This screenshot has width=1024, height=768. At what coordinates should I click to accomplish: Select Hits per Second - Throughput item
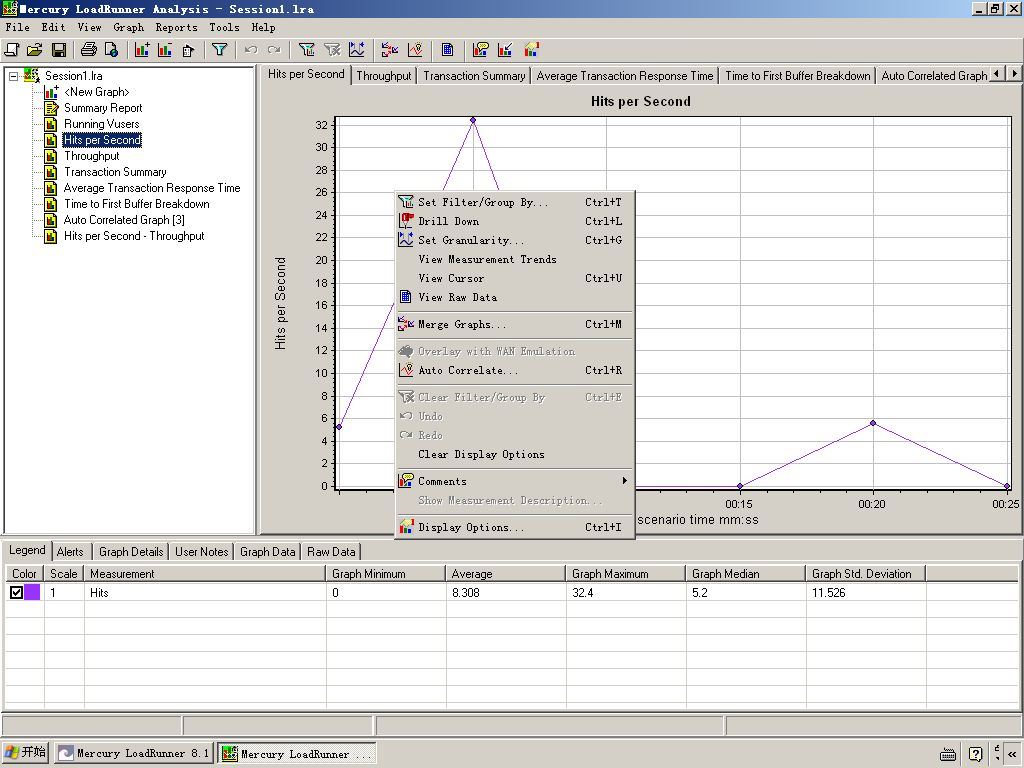click(134, 236)
